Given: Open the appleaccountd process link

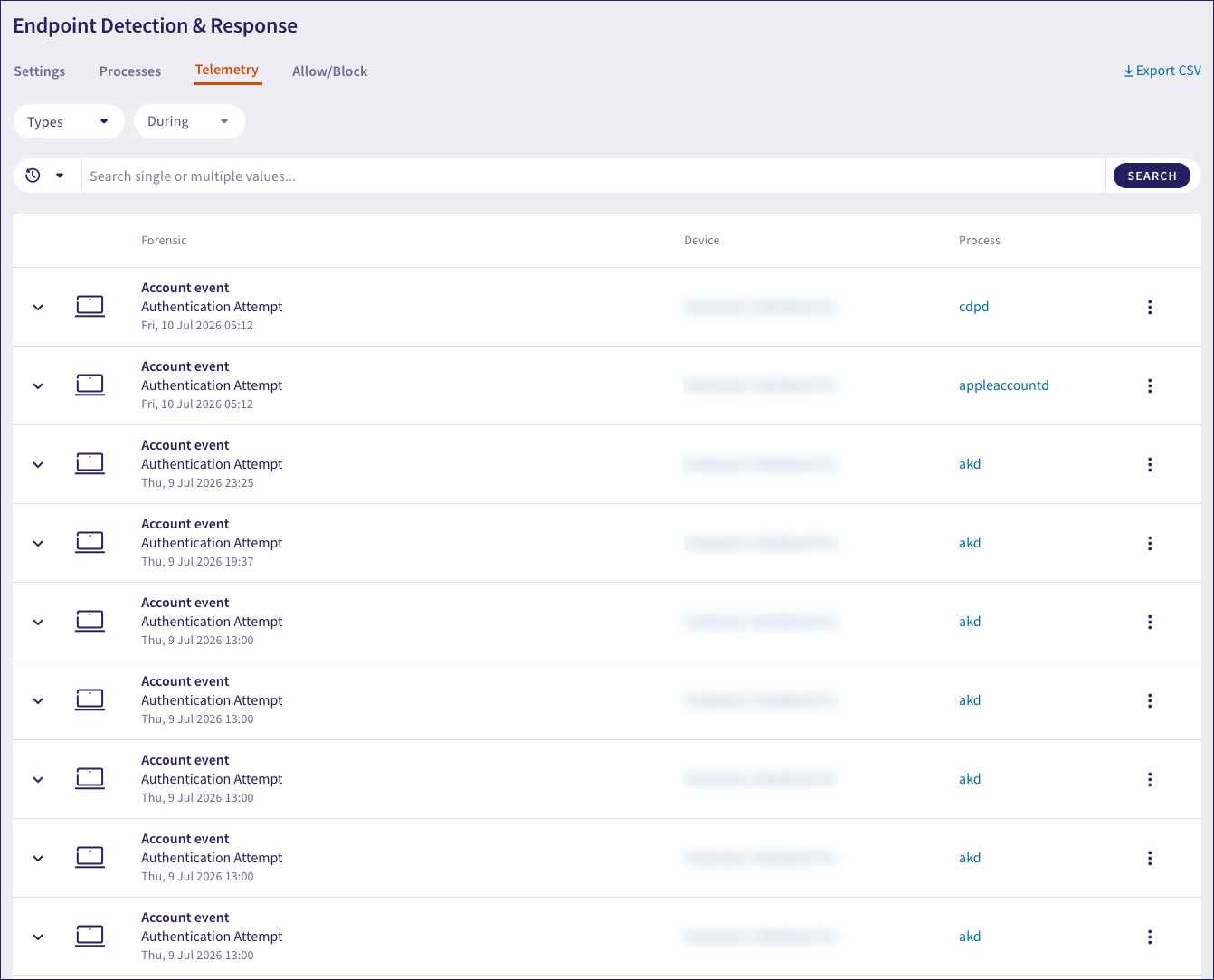Looking at the screenshot, I should click(x=1004, y=385).
